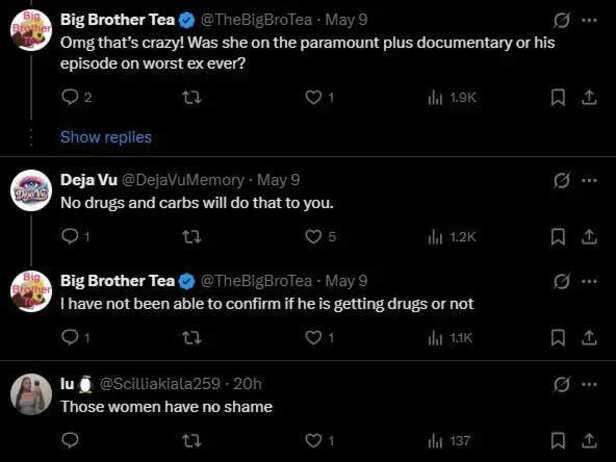This screenshot has height=462, width=616.
Task: View analytics for tweet with 1.9K views
Action: click(452, 97)
